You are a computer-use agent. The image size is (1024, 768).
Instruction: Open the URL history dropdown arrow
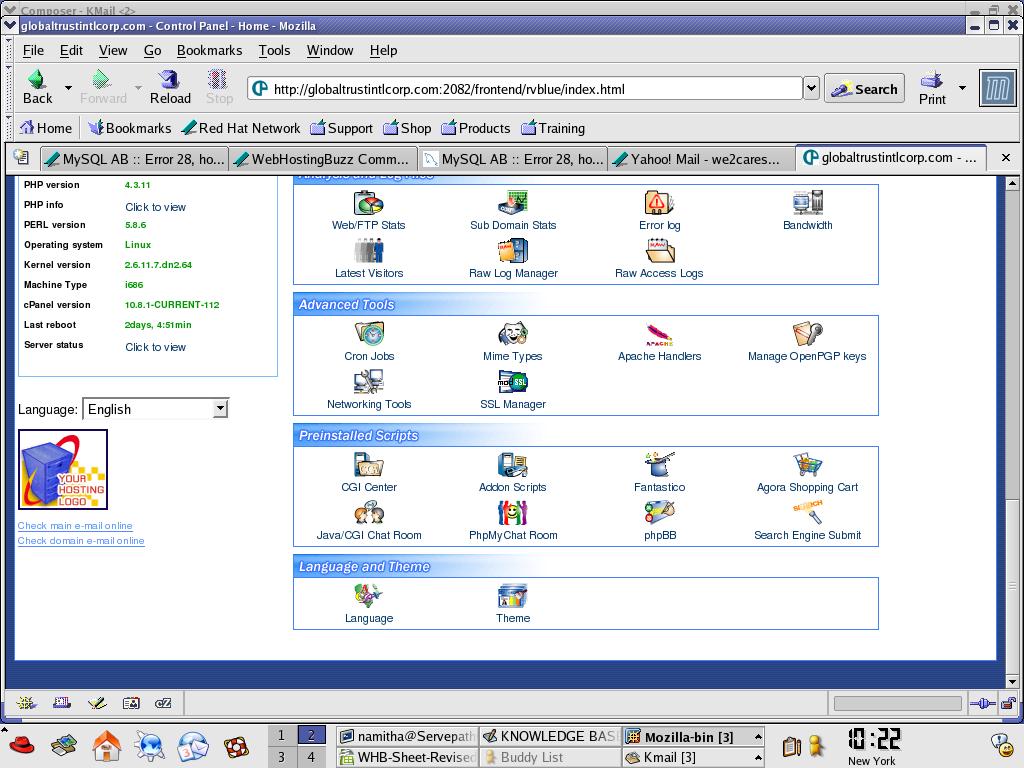point(811,89)
